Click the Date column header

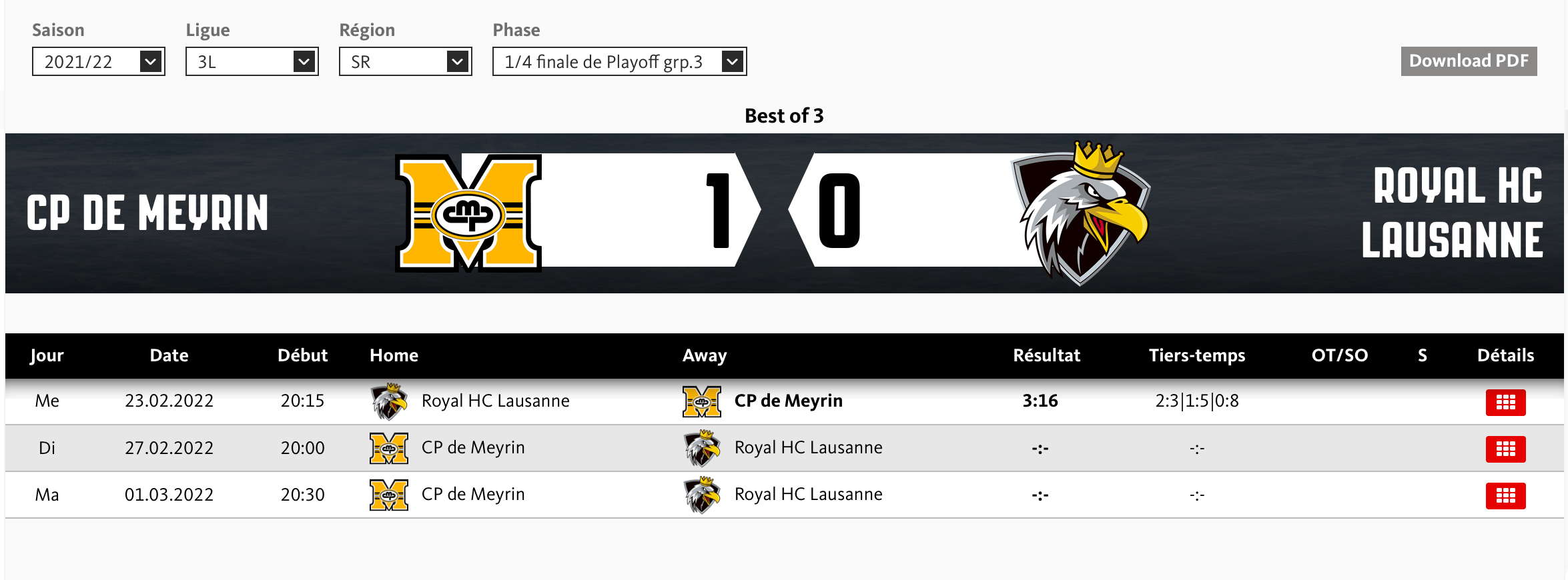[169, 355]
